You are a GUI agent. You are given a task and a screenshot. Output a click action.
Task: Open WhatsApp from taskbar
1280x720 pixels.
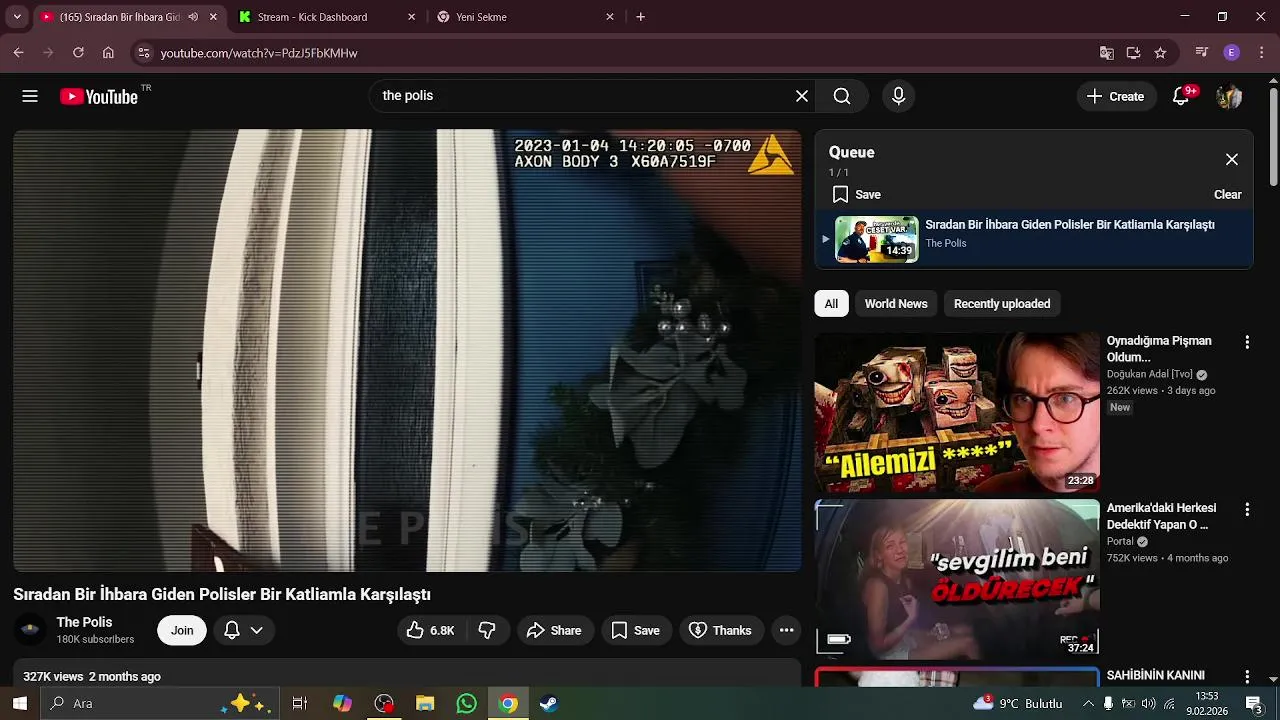point(467,703)
